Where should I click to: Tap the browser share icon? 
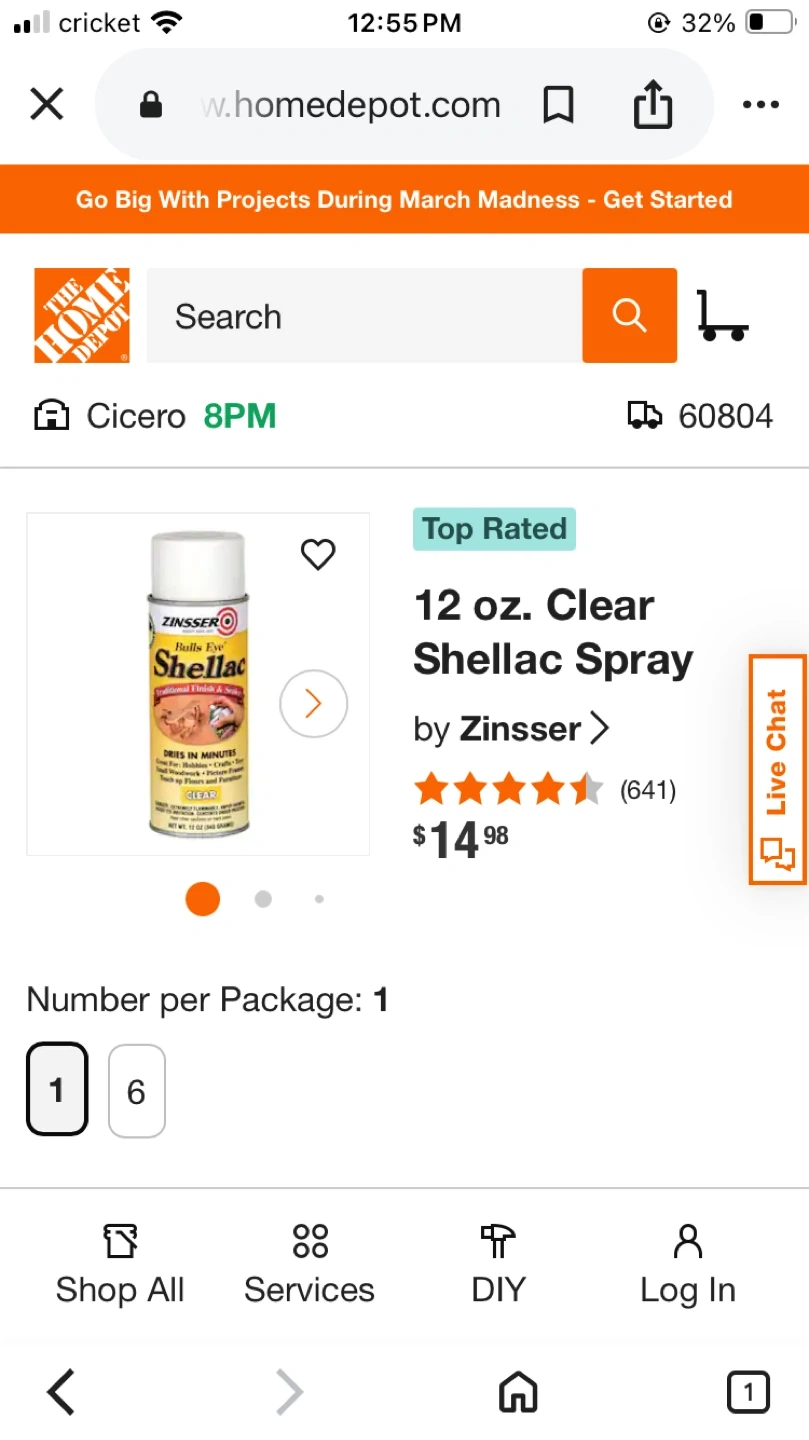tap(653, 105)
